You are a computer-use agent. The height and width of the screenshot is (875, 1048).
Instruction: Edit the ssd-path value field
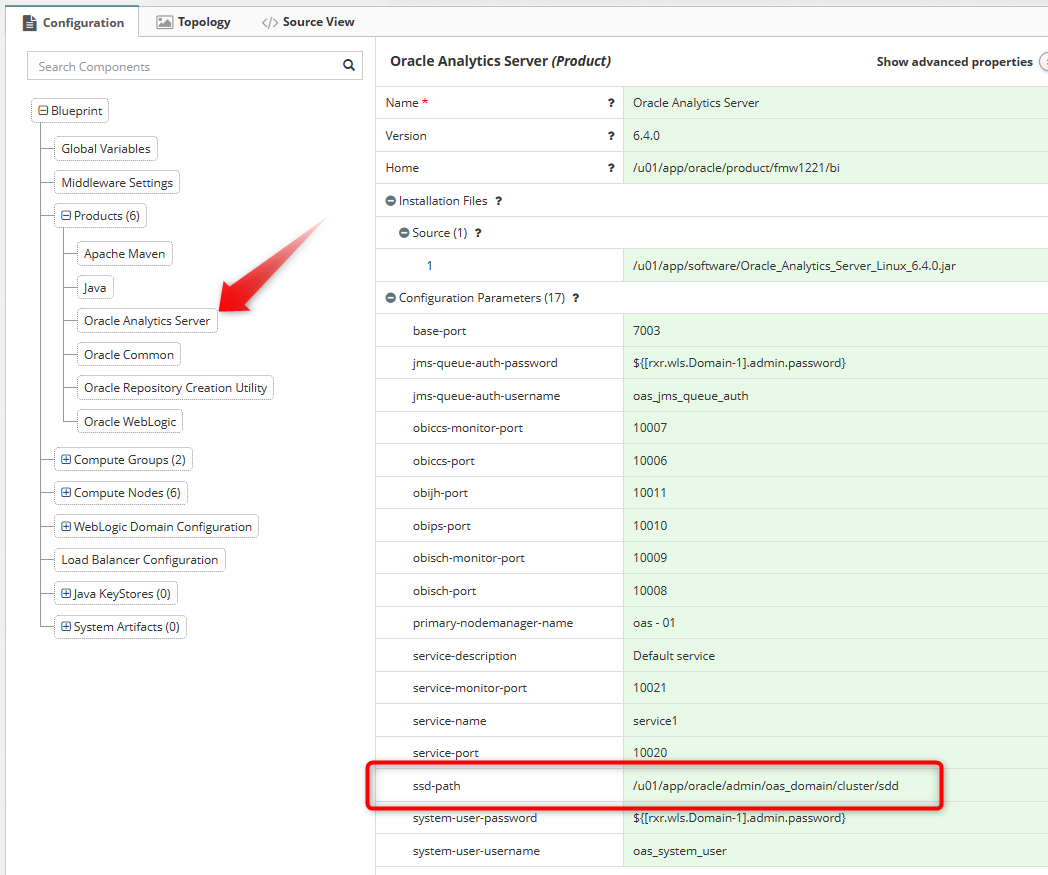point(835,785)
